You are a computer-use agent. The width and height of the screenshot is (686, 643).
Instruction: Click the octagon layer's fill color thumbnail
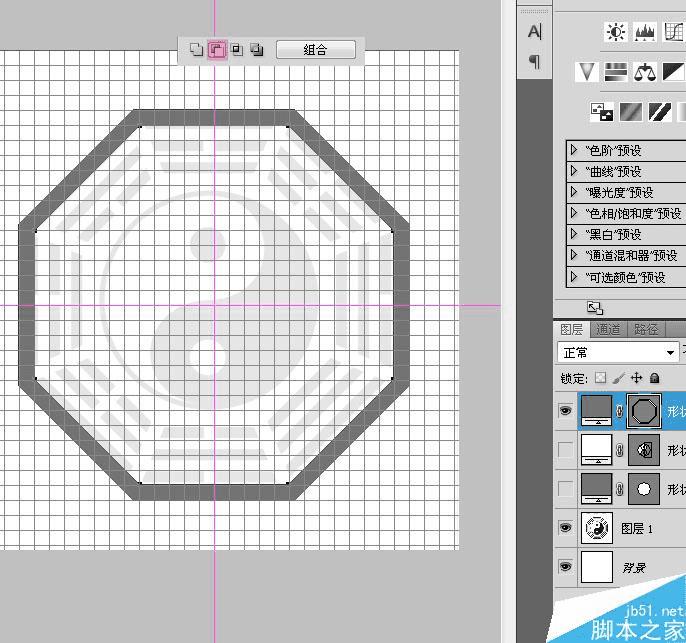coord(596,410)
